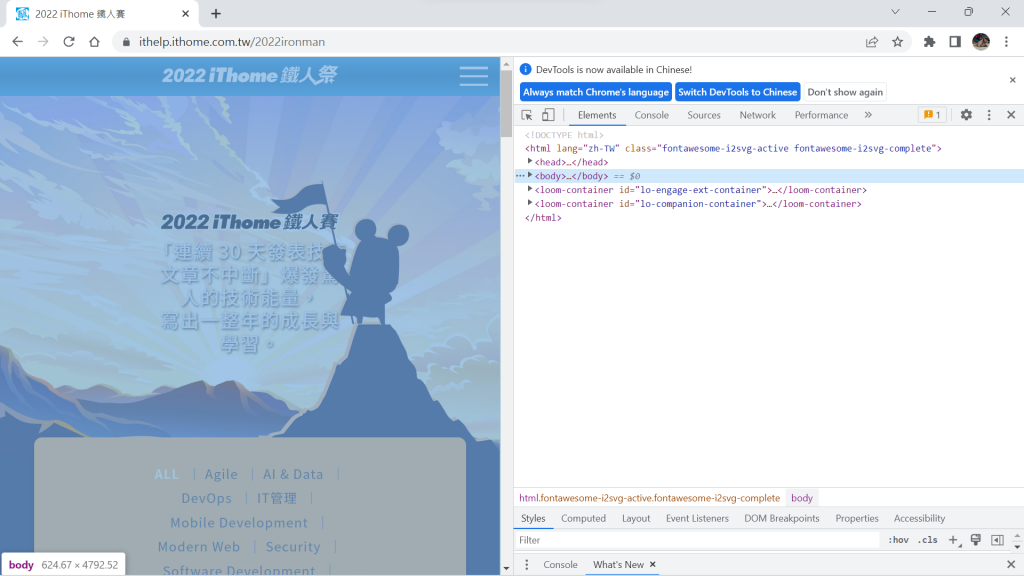Open DevTools customize three-dot menu
Viewport: 1024px width, 576px height.
point(989,115)
